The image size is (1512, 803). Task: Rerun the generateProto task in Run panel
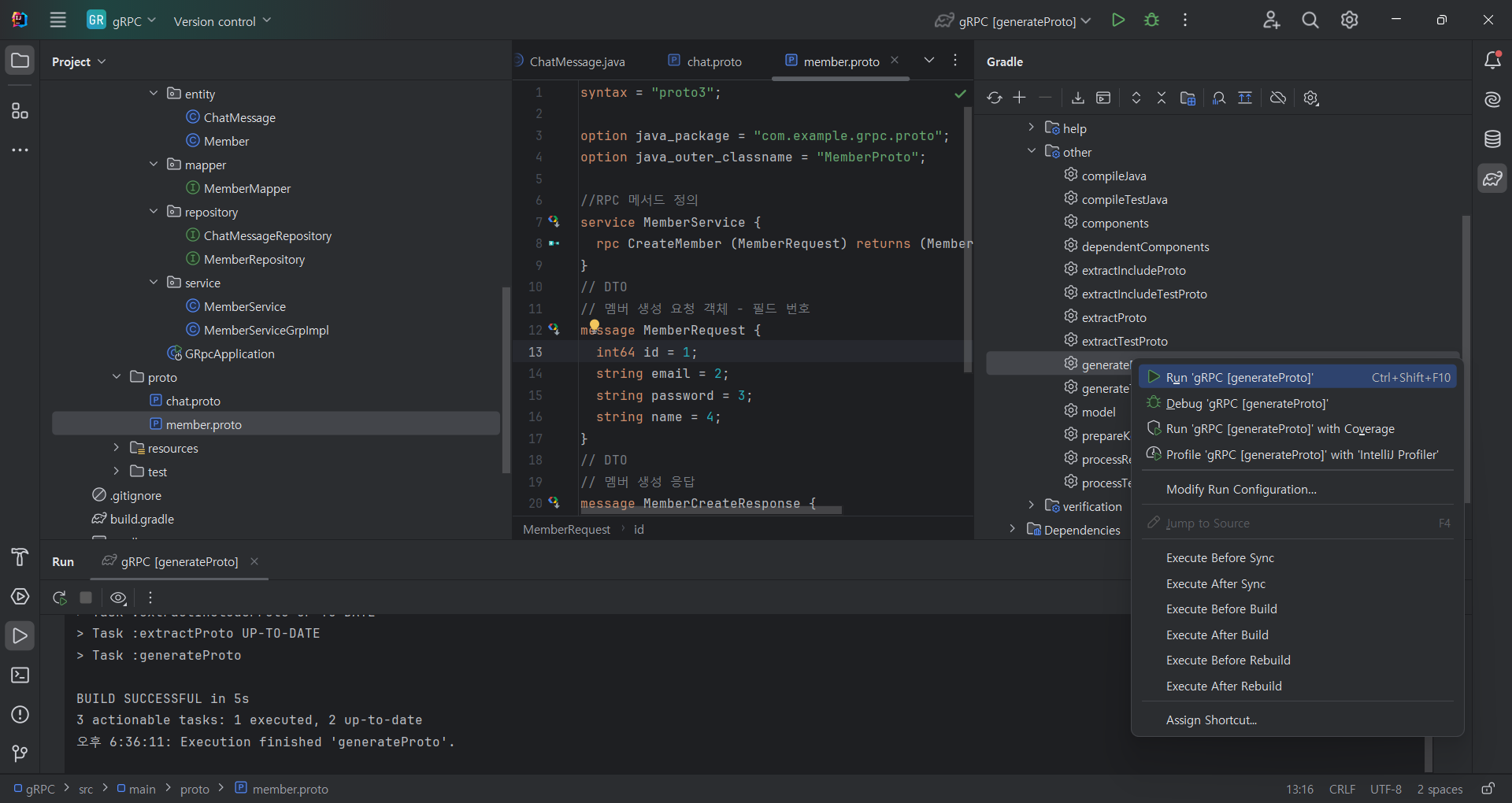click(60, 598)
